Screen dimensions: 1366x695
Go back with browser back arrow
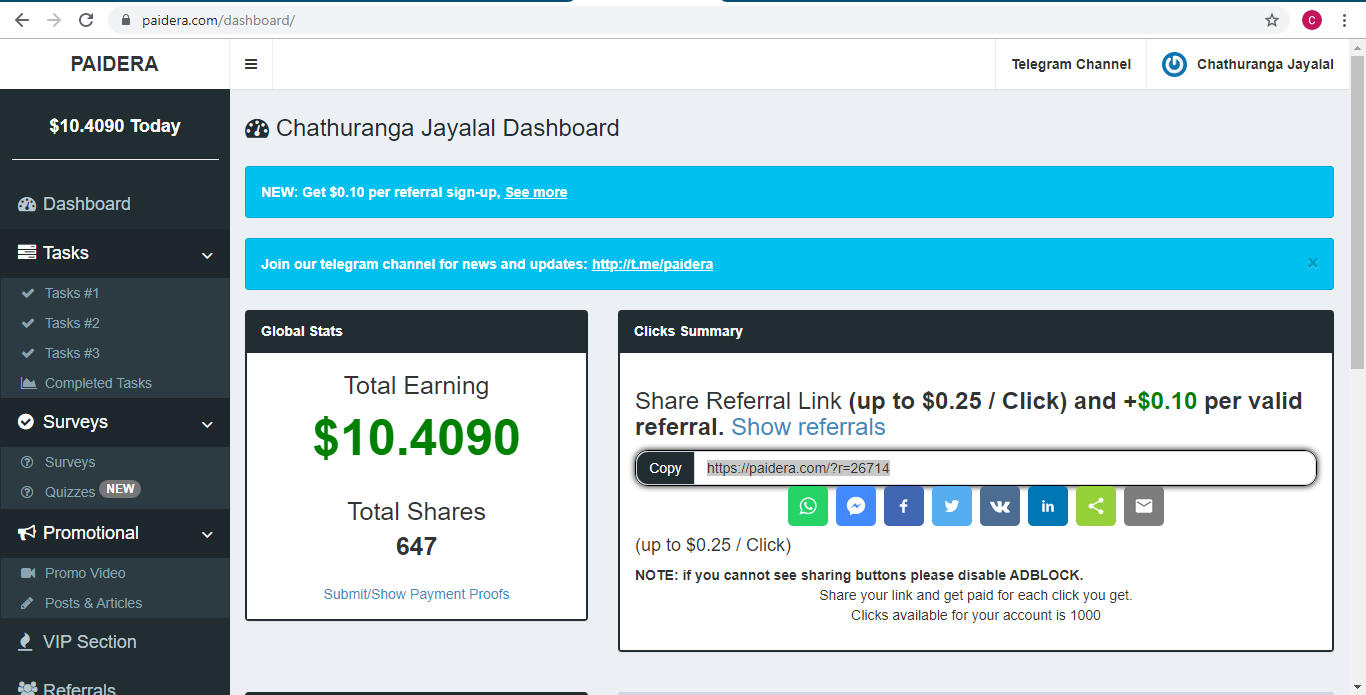click(x=22, y=20)
